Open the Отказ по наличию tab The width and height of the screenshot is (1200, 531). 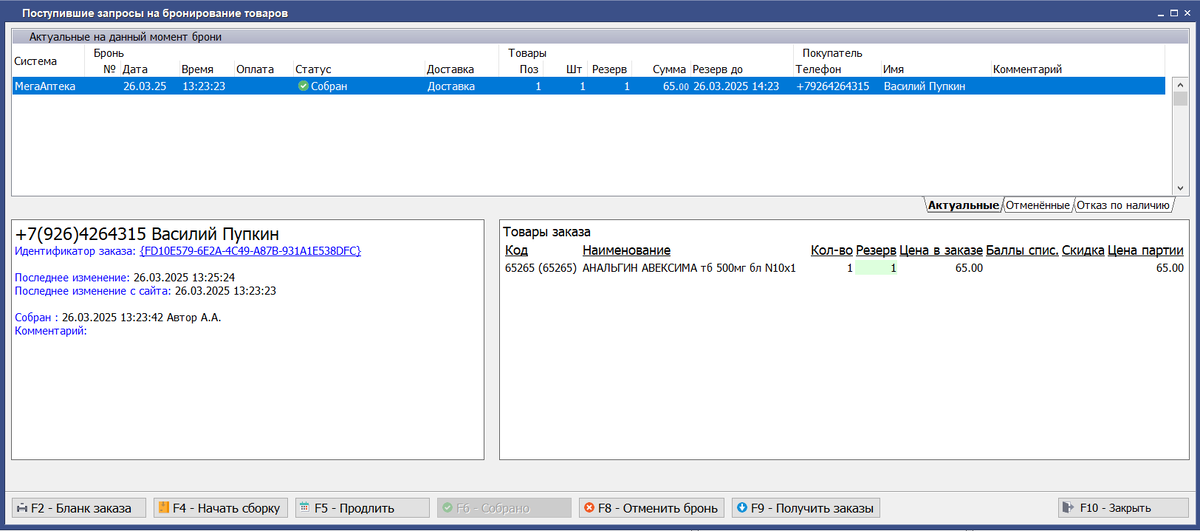1123,205
